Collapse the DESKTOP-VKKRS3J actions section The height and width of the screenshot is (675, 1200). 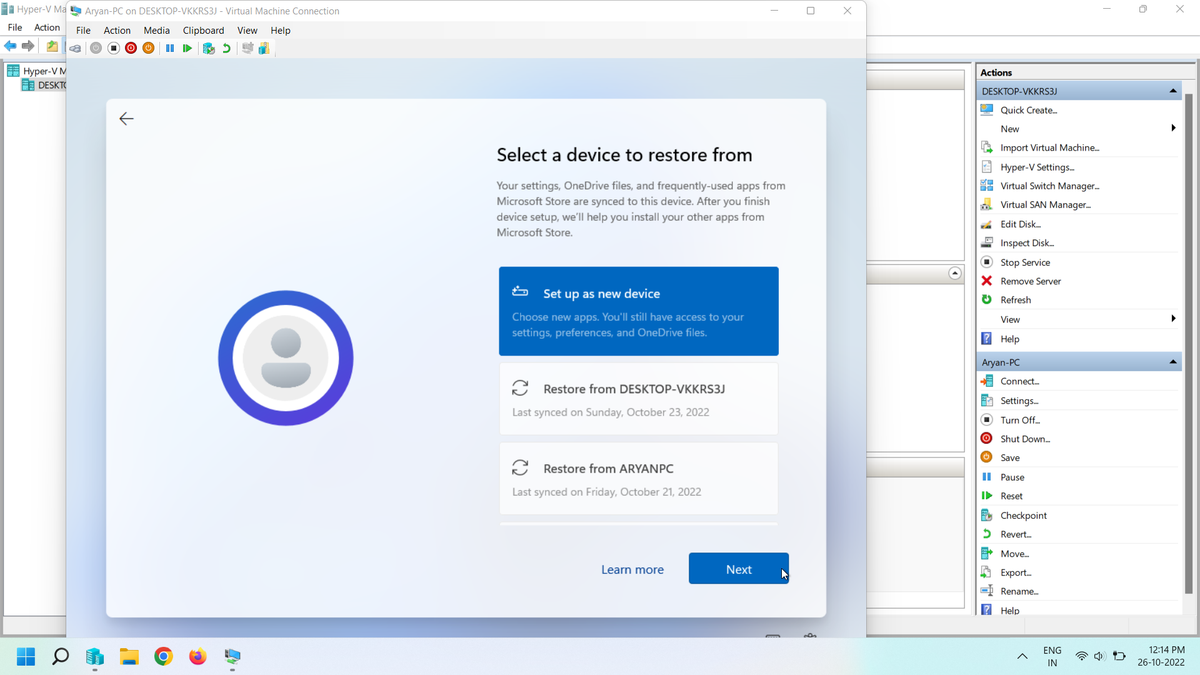[1173, 91]
